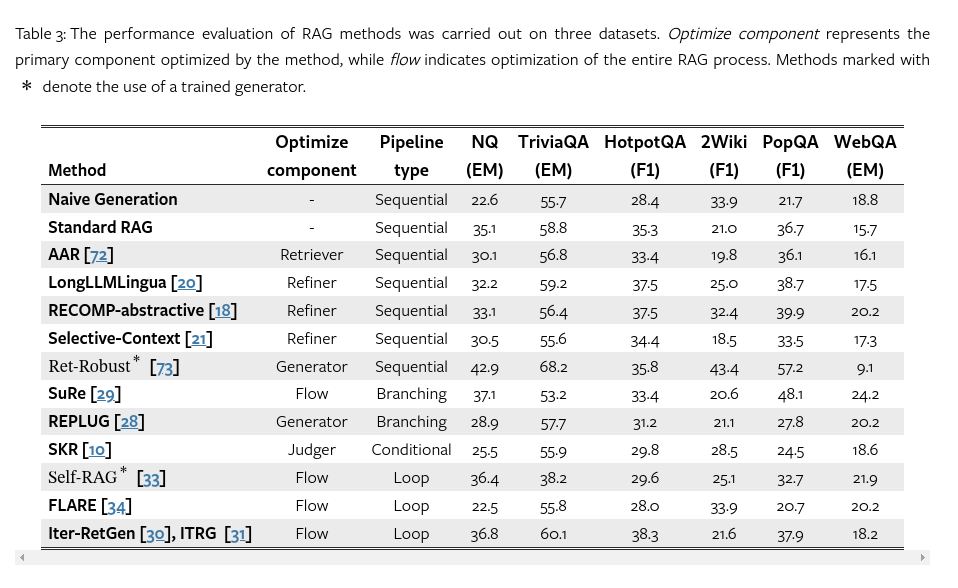Click the horizontal scrollbar track below the table
This screenshot has width=958, height=588.
pos(470,557)
